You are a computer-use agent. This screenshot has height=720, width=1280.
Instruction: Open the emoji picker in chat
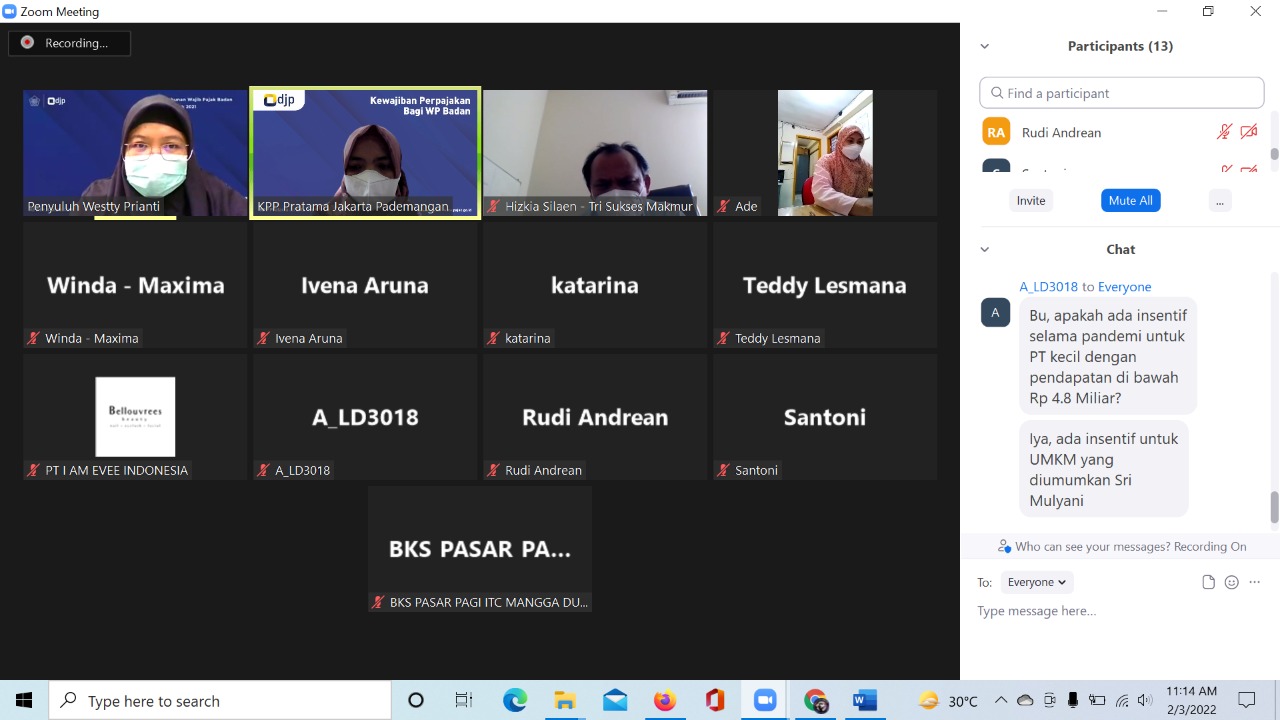(1231, 582)
